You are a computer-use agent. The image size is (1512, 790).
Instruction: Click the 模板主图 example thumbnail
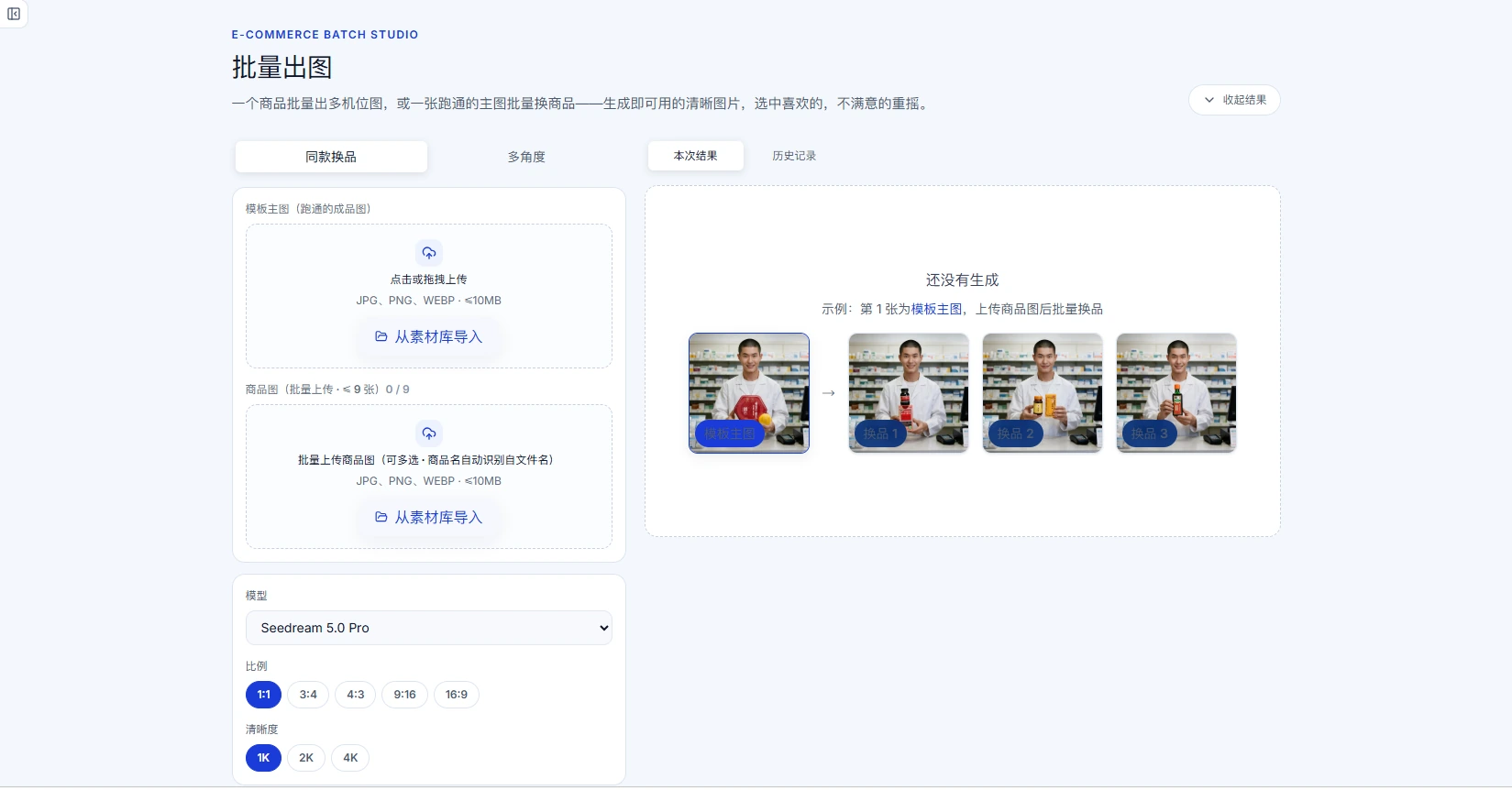pos(749,393)
